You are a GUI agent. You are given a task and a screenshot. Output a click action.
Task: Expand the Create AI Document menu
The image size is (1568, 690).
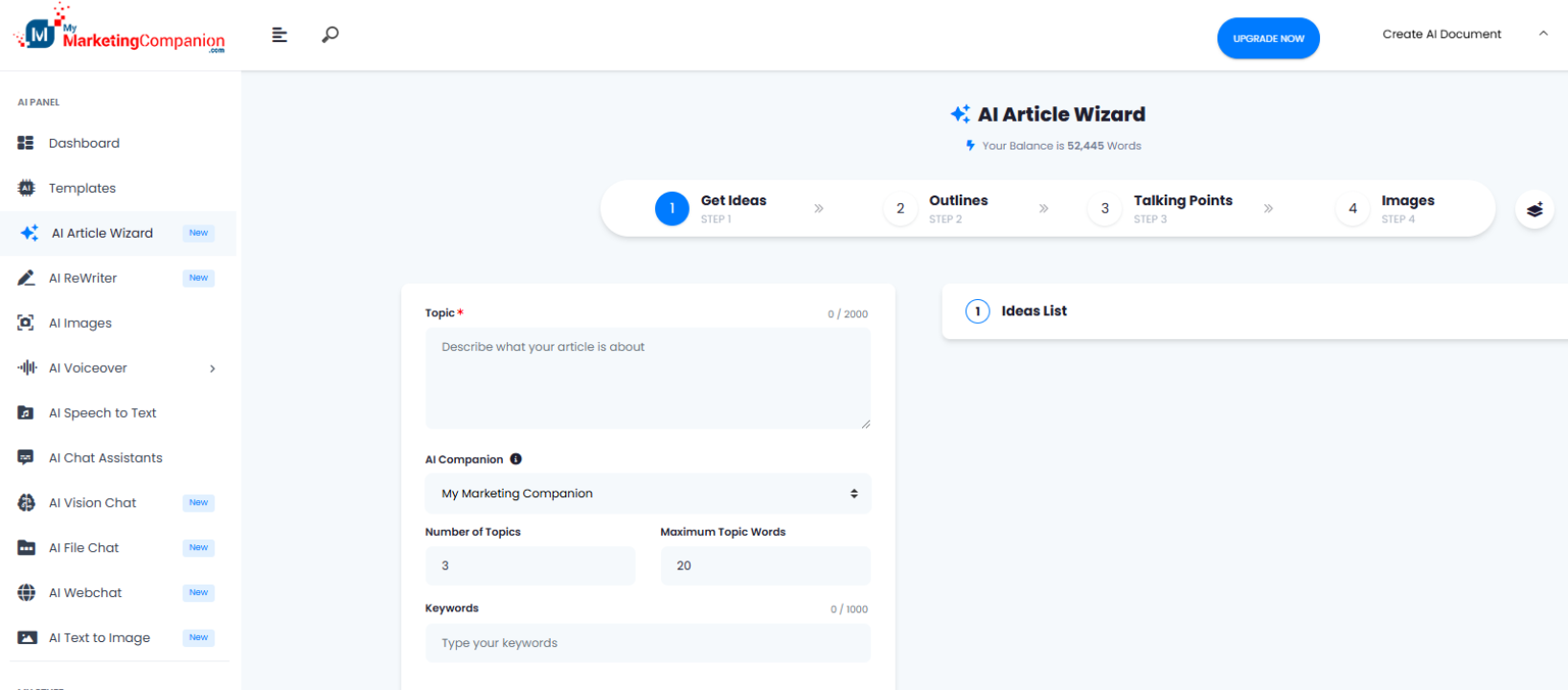[x=1463, y=34]
